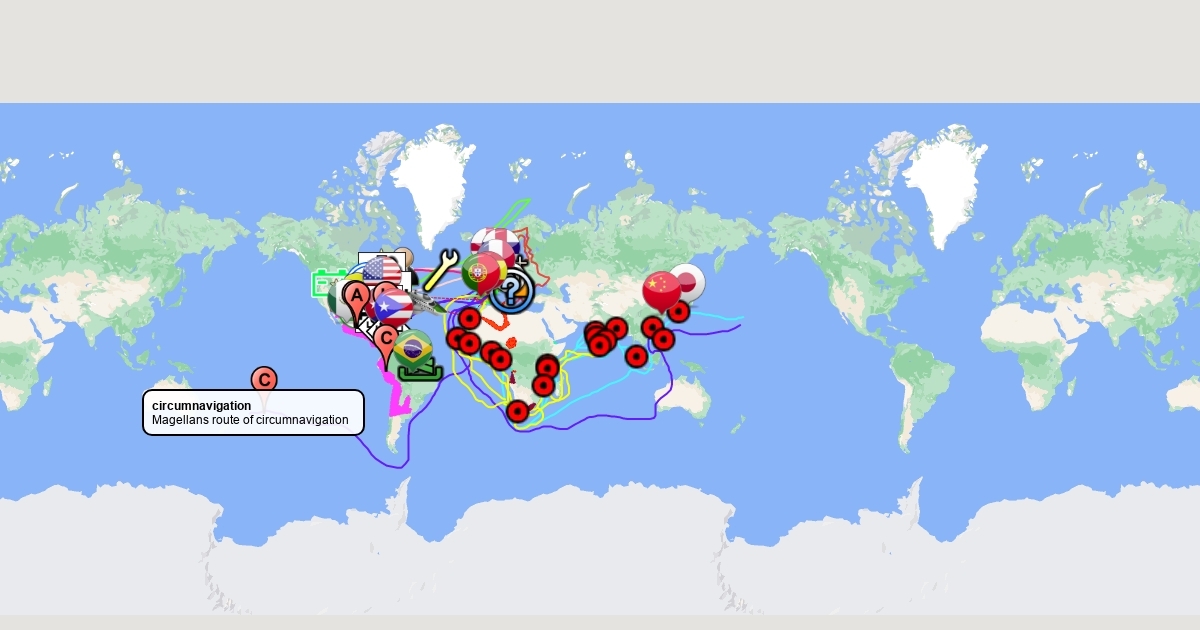The width and height of the screenshot is (1200, 630).
Task: Open the yellow wrench marker
Action: pyautogui.click(x=440, y=270)
